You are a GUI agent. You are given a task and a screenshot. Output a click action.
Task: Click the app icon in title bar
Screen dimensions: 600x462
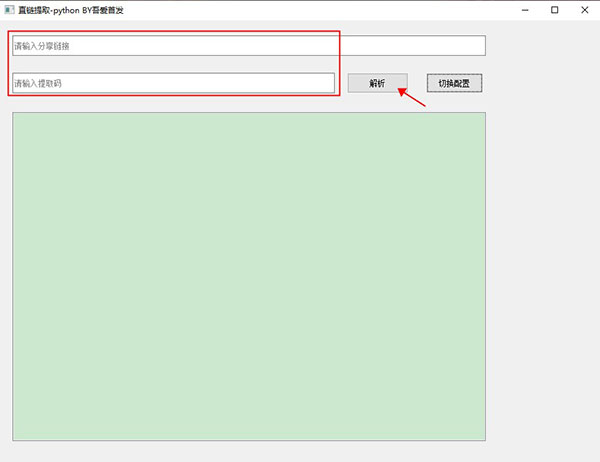pos(9,10)
